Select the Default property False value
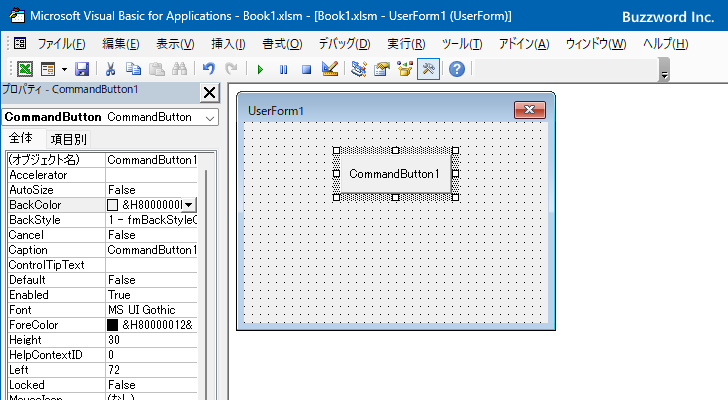The width and height of the screenshot is (728, 400). (x=151, y=280)
